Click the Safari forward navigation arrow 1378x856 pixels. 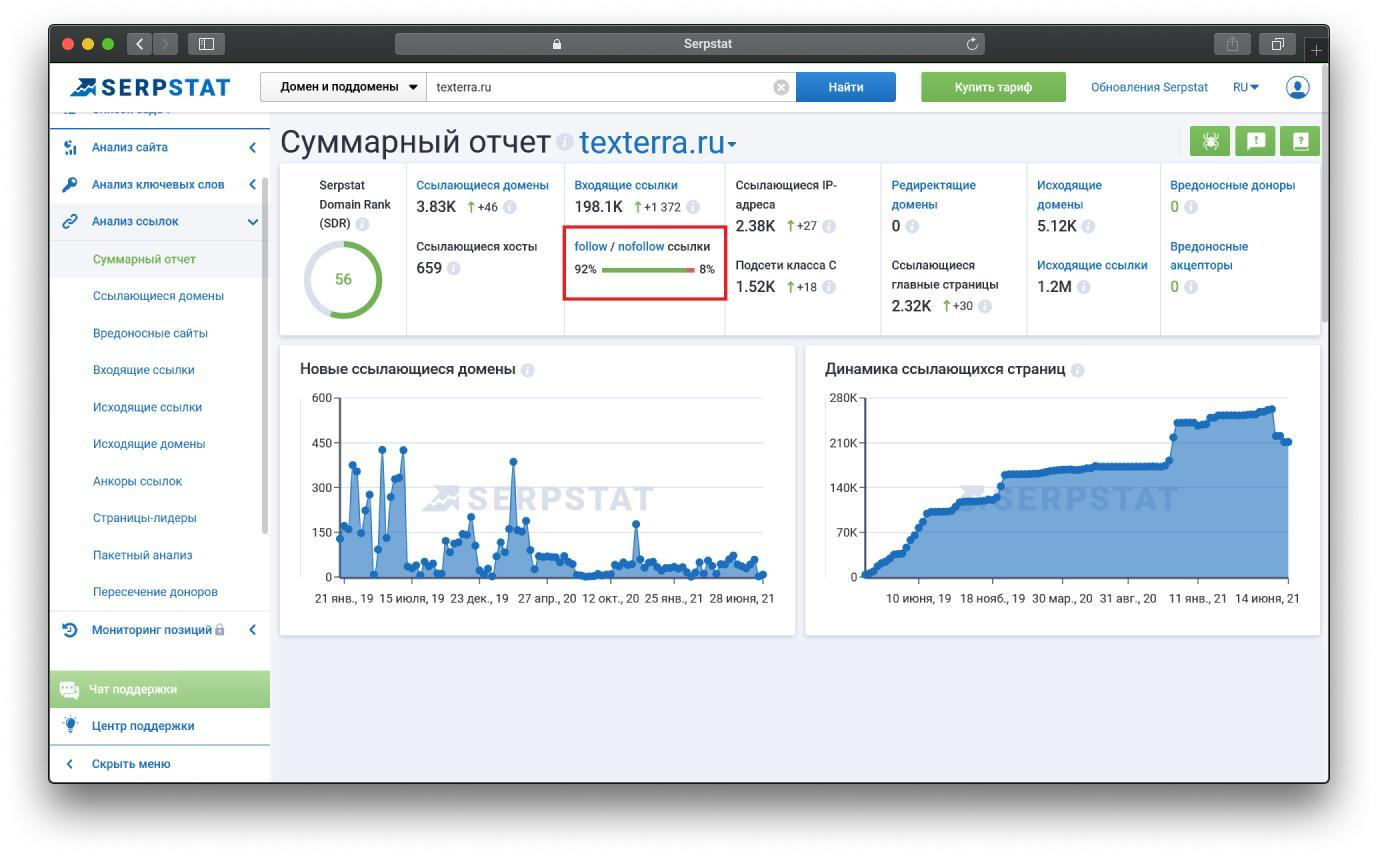tap(166, 44)
